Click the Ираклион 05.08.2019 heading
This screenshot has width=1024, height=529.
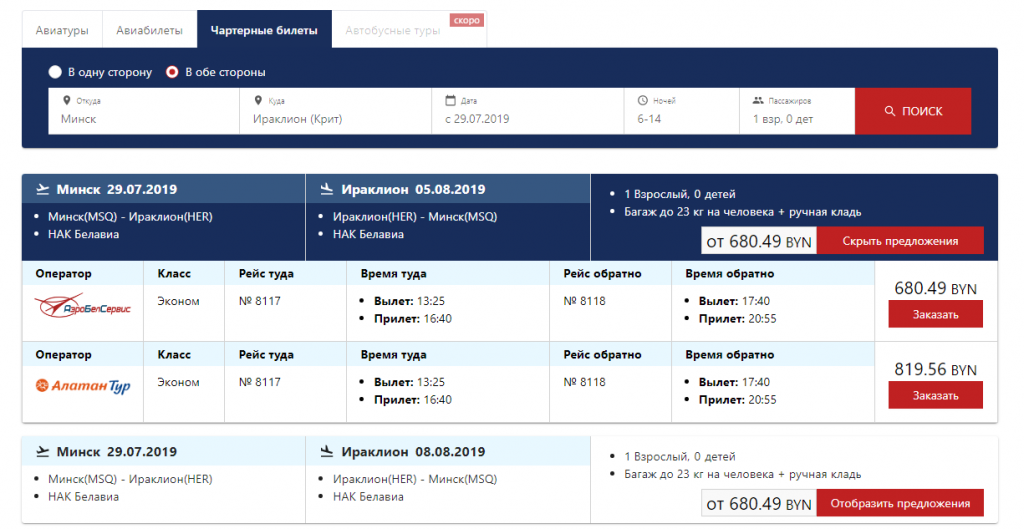tap(413, 189)
